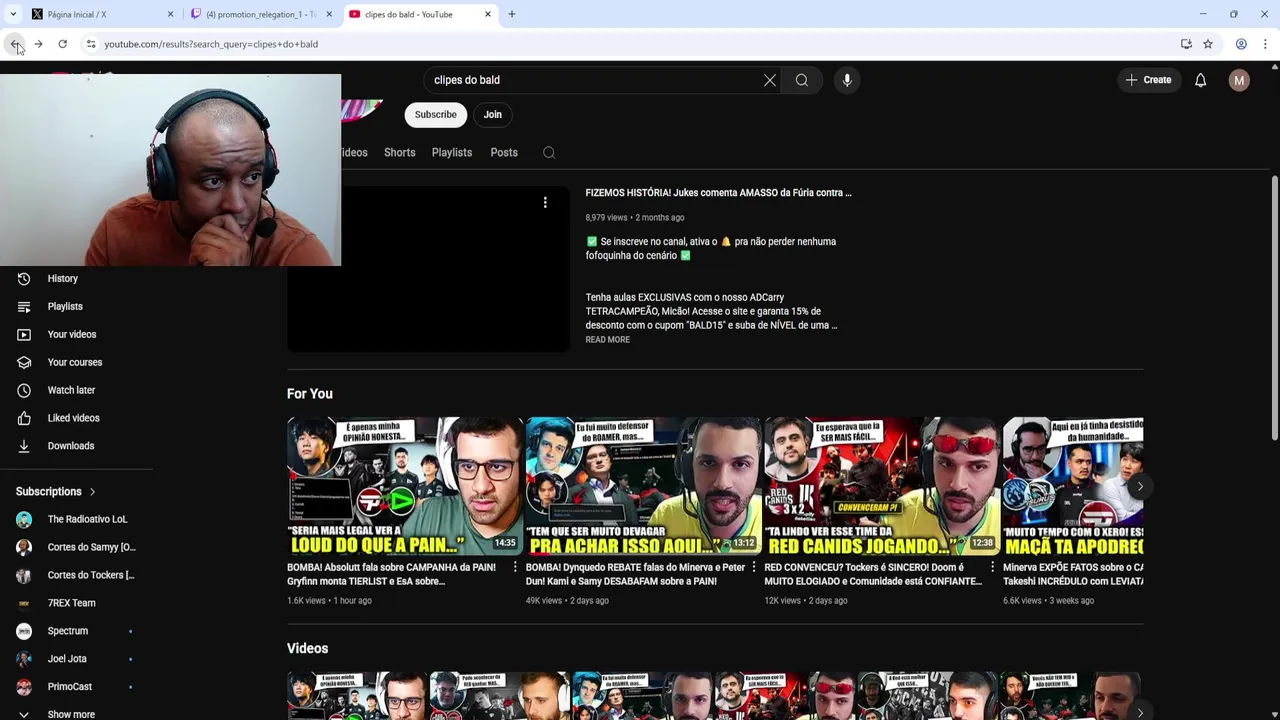Click the install app icon in address bar

click(x=1186, y=44)
